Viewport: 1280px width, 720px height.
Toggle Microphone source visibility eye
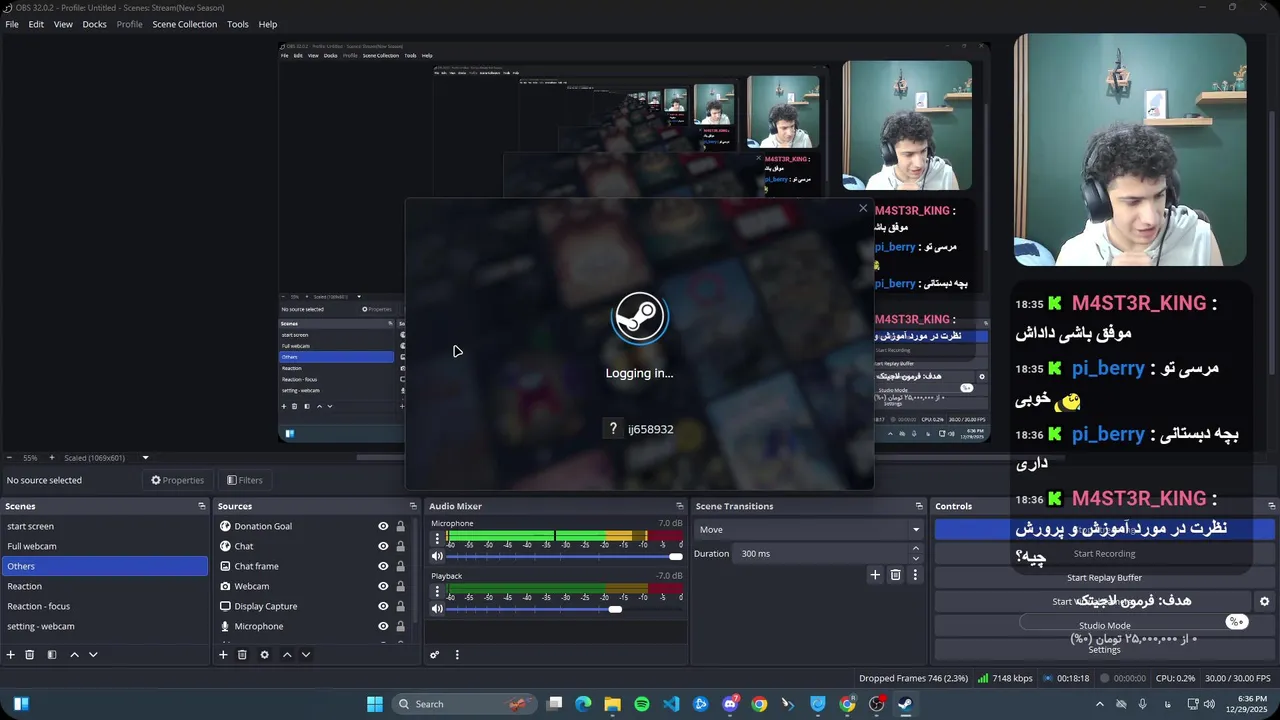(383, 626)
